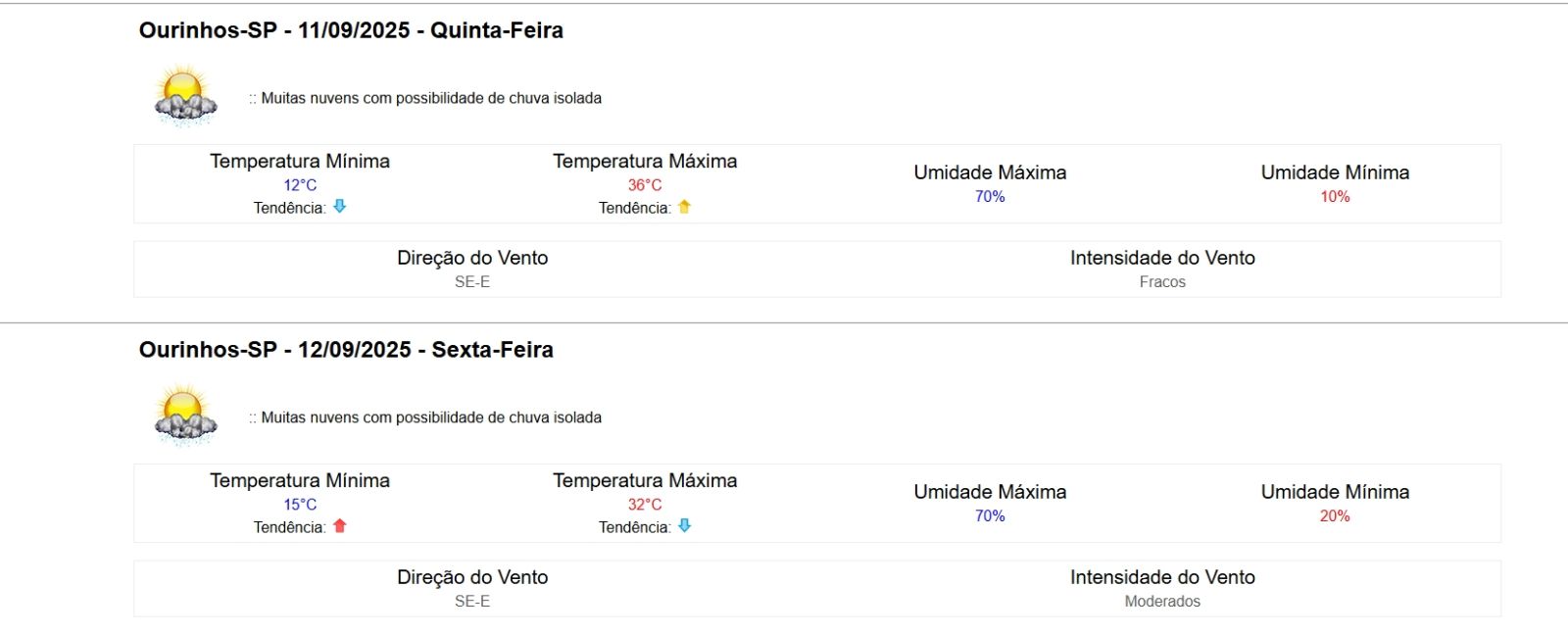Click the heading for 12/09/2025 Sexta-Feira
This screenshot has height=635, width=1568.
346,350
